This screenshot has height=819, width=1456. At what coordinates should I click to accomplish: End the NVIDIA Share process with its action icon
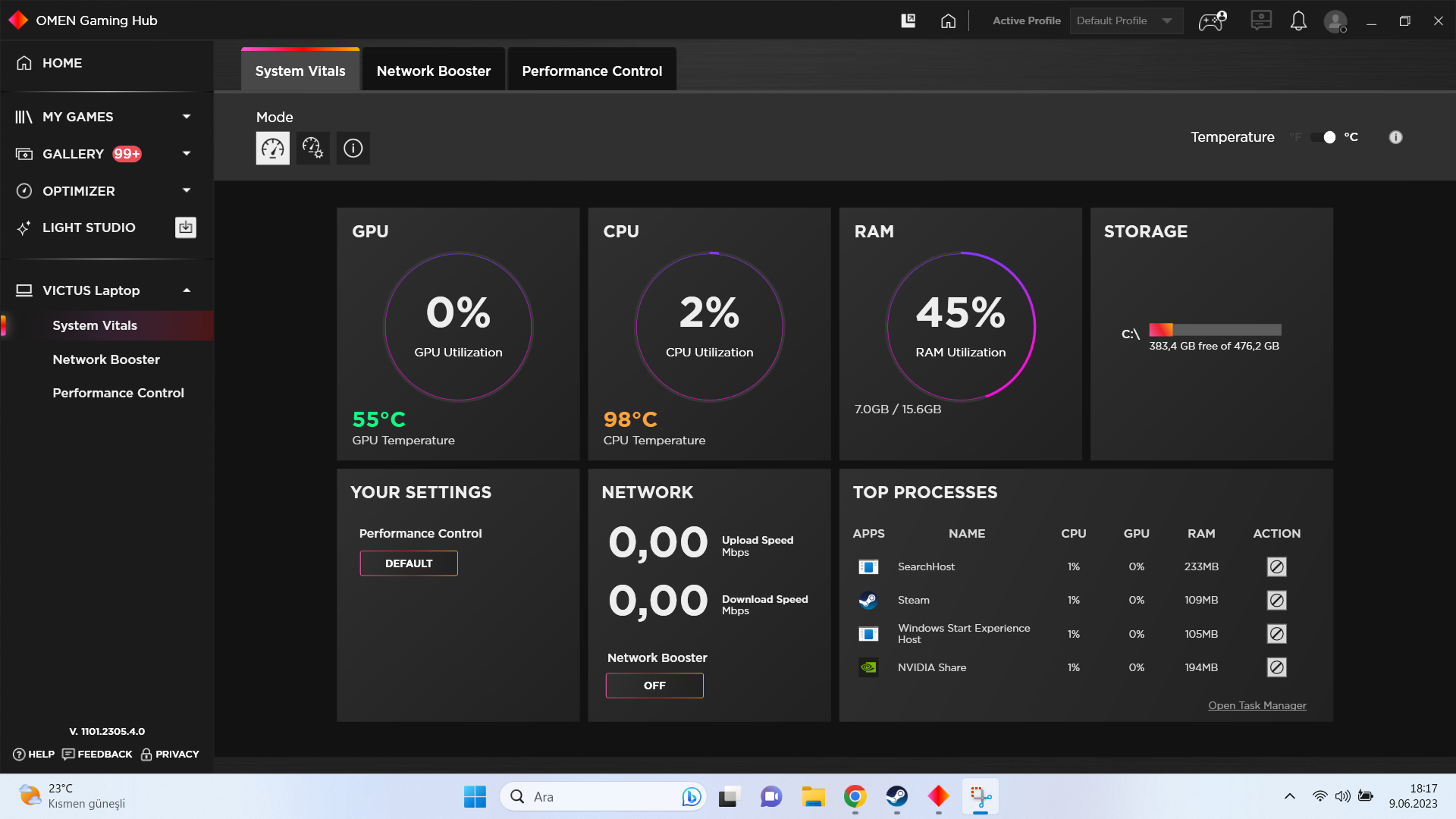tap(1276, 667)
